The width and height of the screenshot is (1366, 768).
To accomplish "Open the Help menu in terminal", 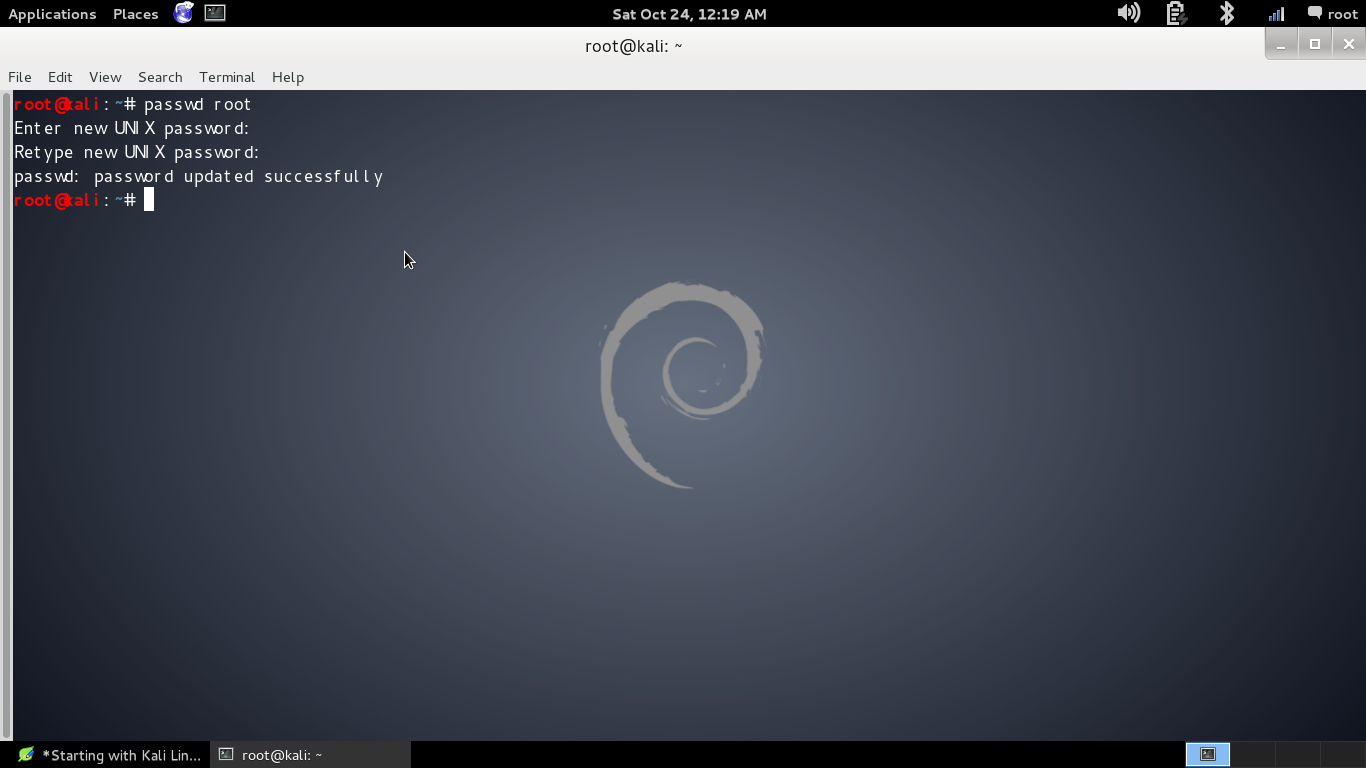I will 288,77.
